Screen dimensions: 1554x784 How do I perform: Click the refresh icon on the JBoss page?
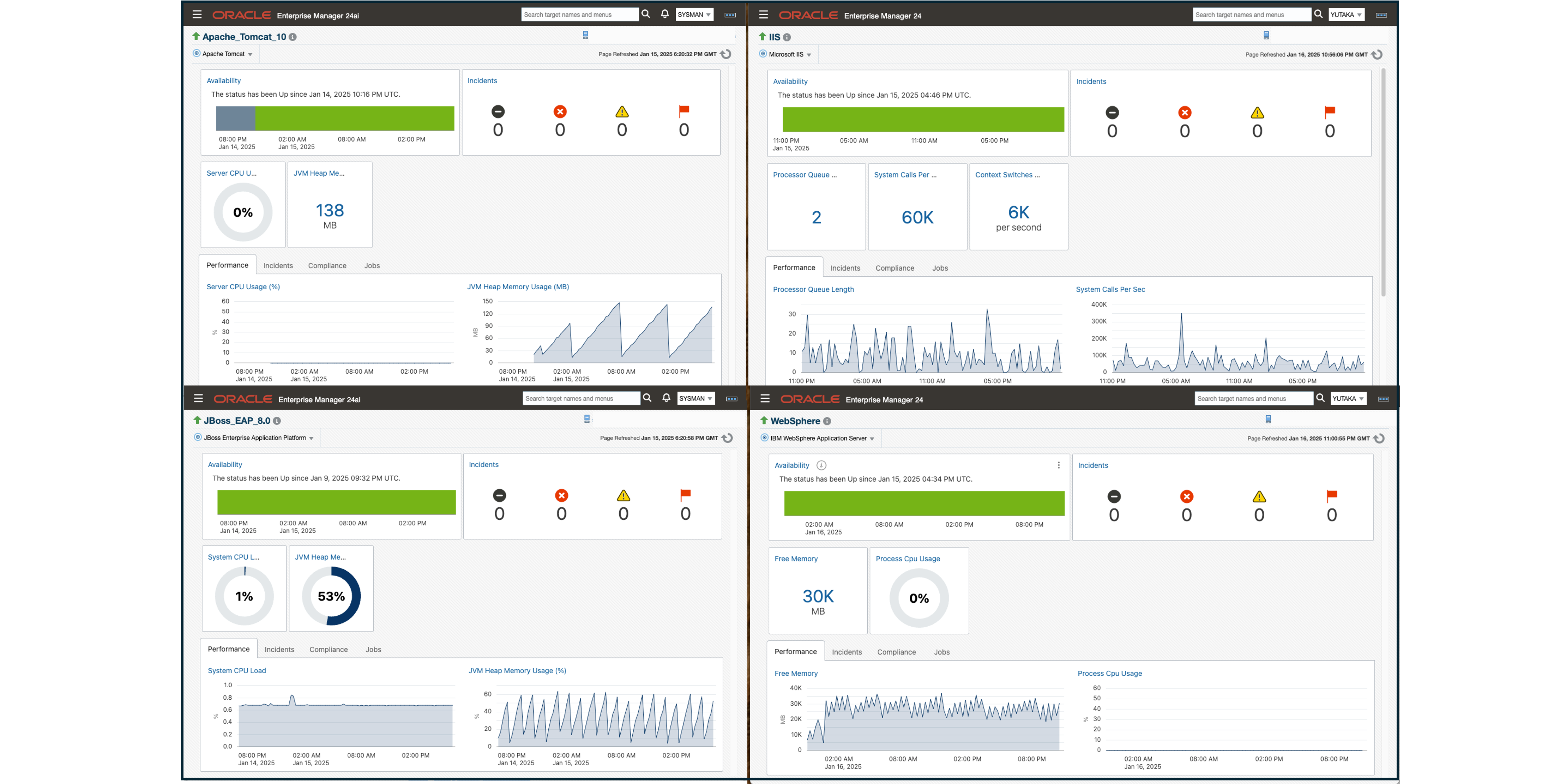tap(728, 438)
